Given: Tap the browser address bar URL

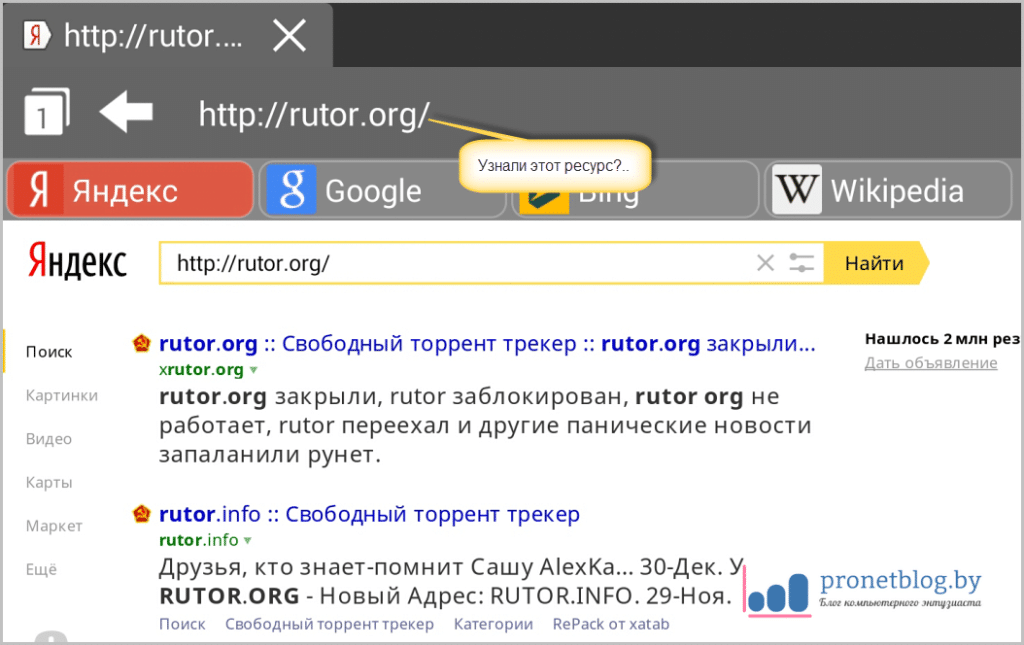Looking at the screenshot, I should point(314,115).
